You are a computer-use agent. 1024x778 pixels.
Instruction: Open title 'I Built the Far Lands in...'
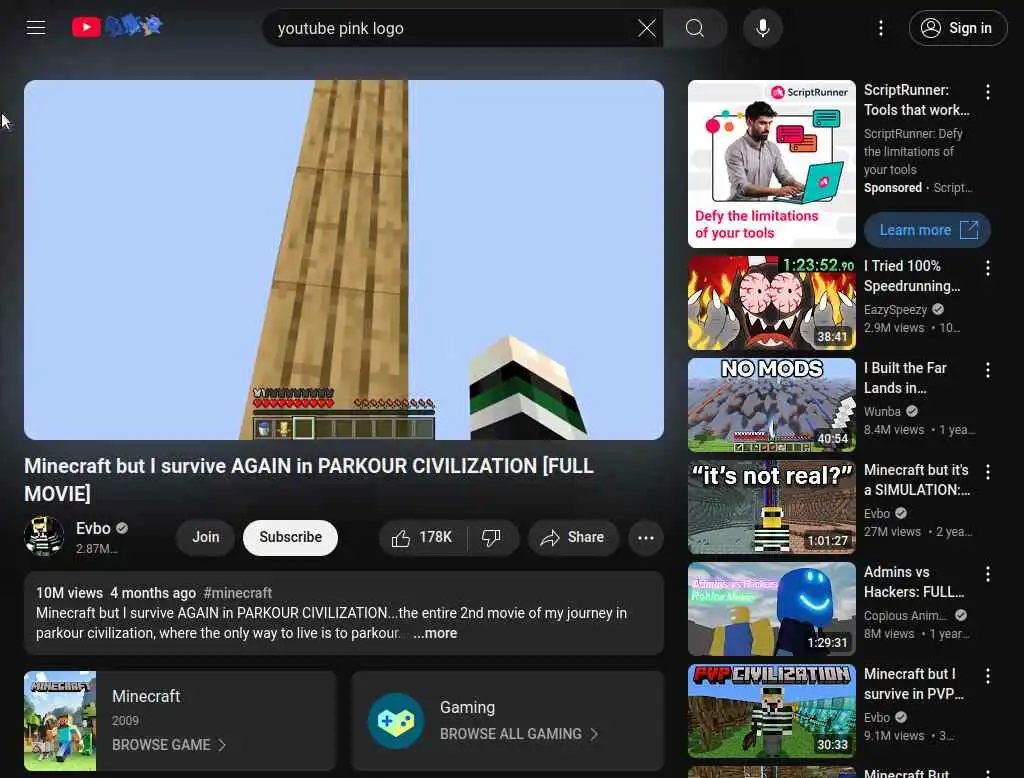pyautogui.click(x=905, y=378)
